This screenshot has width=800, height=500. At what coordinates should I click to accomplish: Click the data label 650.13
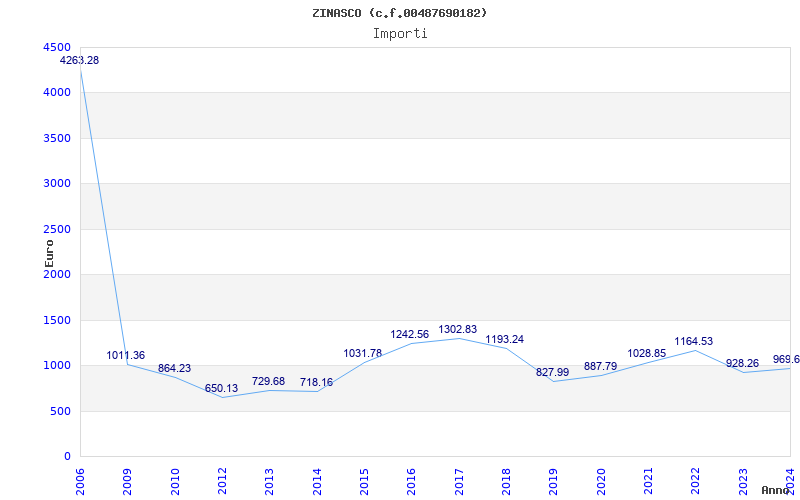coord(221,388)
